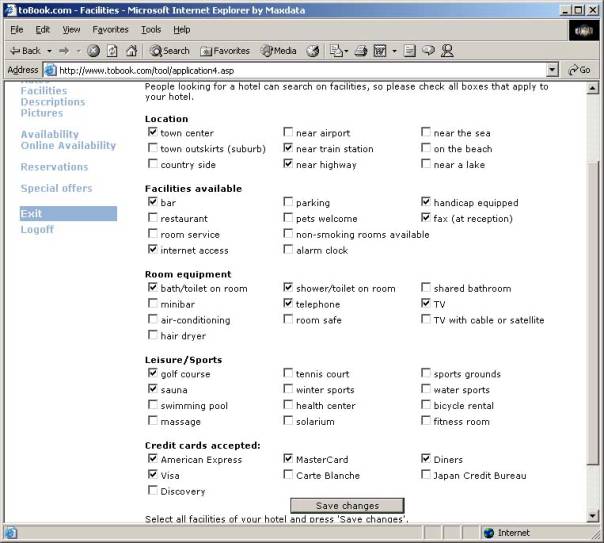Click the History toolbar icon
604x543 pixels.
coord(313,50)
